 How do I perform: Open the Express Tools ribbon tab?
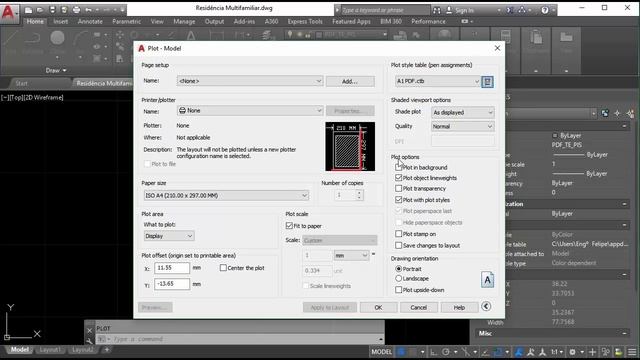pos(305,21)
